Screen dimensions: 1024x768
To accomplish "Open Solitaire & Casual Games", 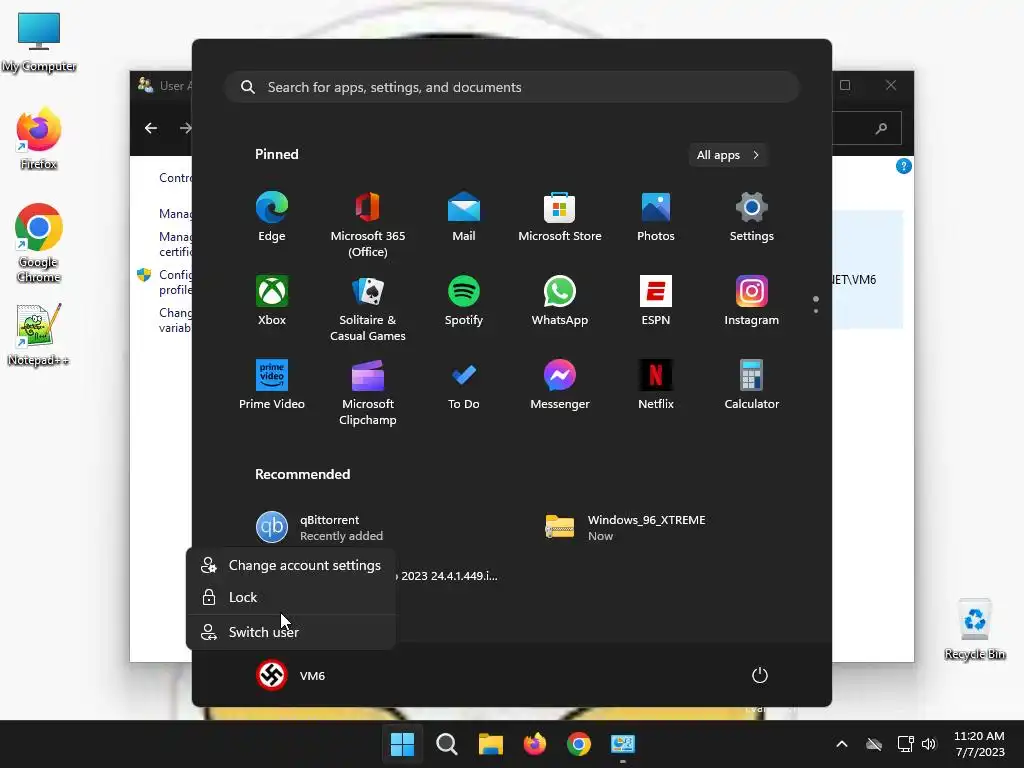I will tap(368, 309).
